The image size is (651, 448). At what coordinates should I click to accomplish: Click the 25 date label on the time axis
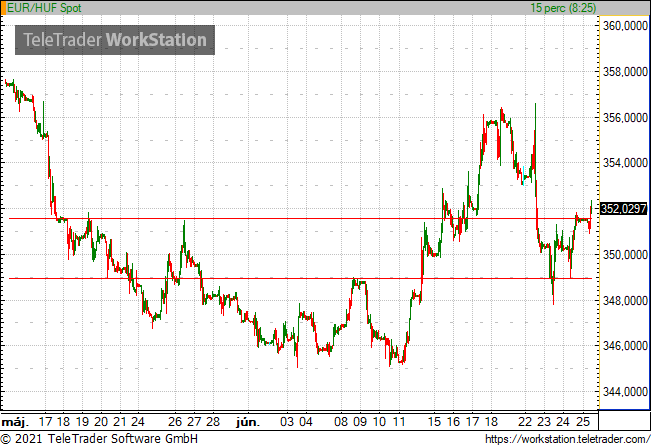583,422
